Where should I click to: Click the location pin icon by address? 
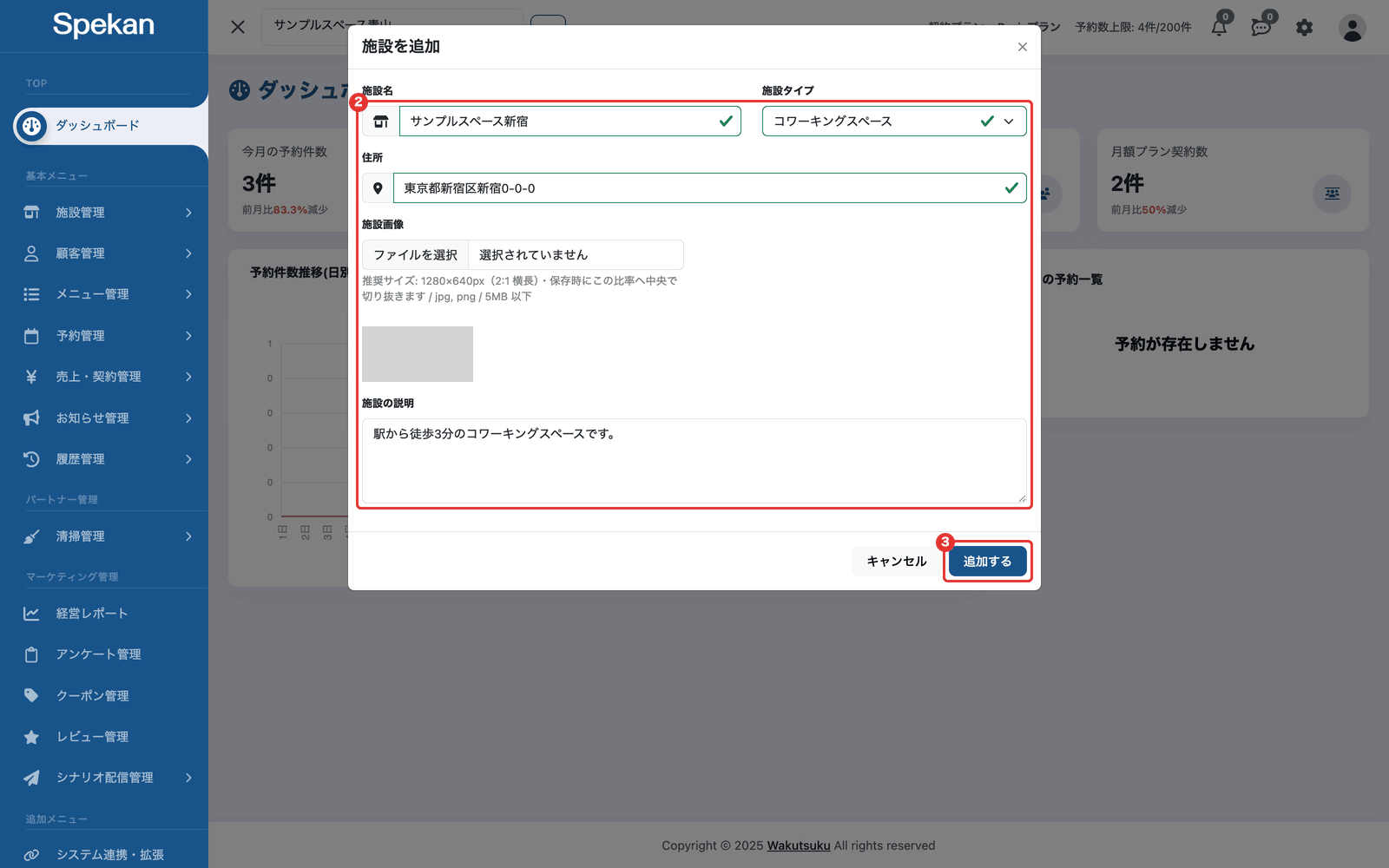point(378,188)
